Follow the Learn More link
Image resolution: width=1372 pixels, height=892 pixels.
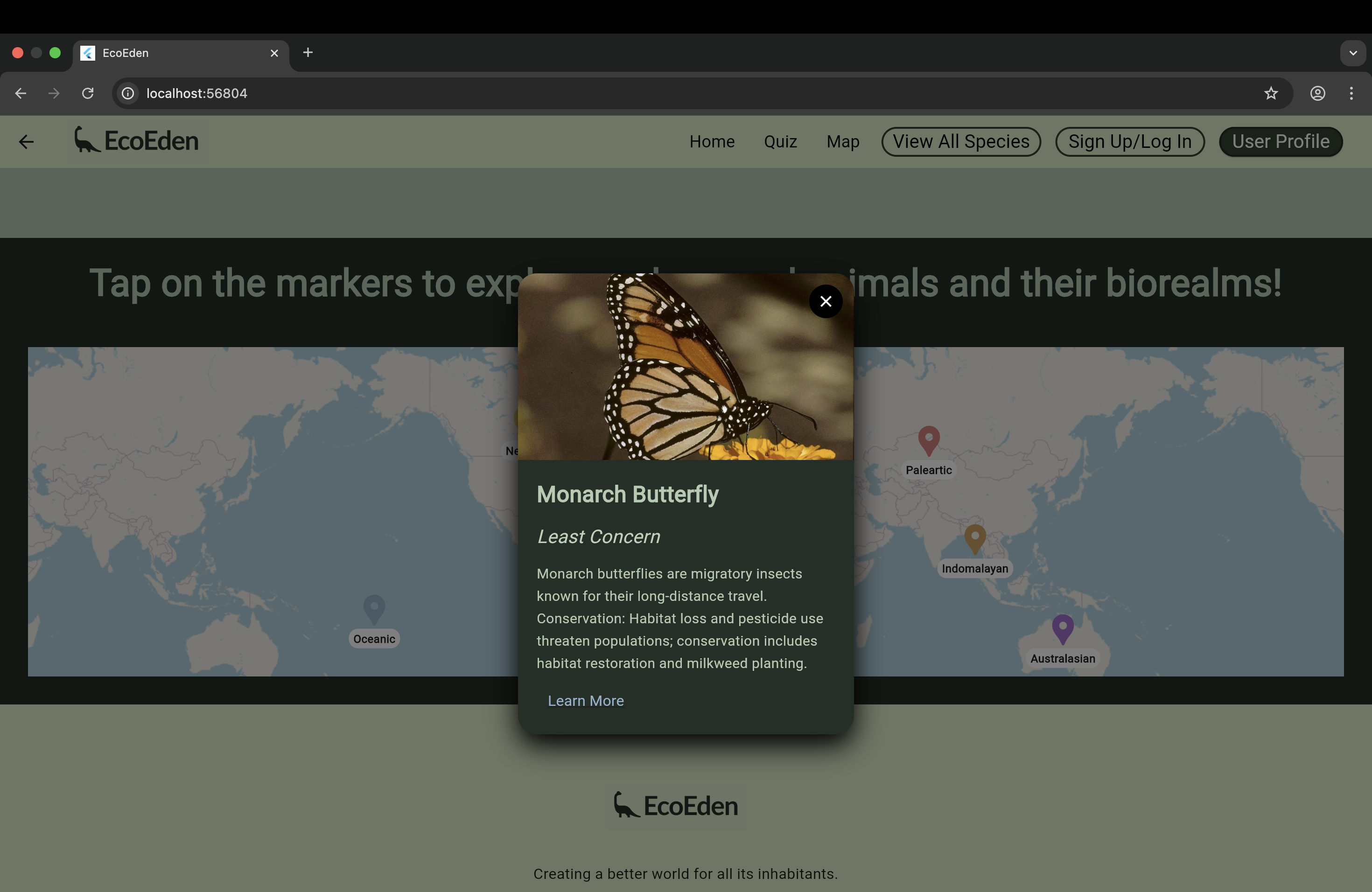click(x=585, y=701)
